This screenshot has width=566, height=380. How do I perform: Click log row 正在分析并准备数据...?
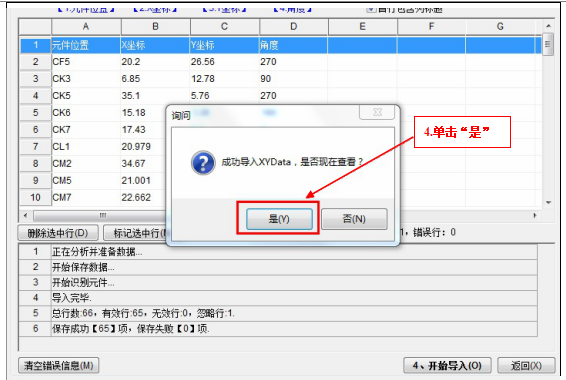point(278,252)
